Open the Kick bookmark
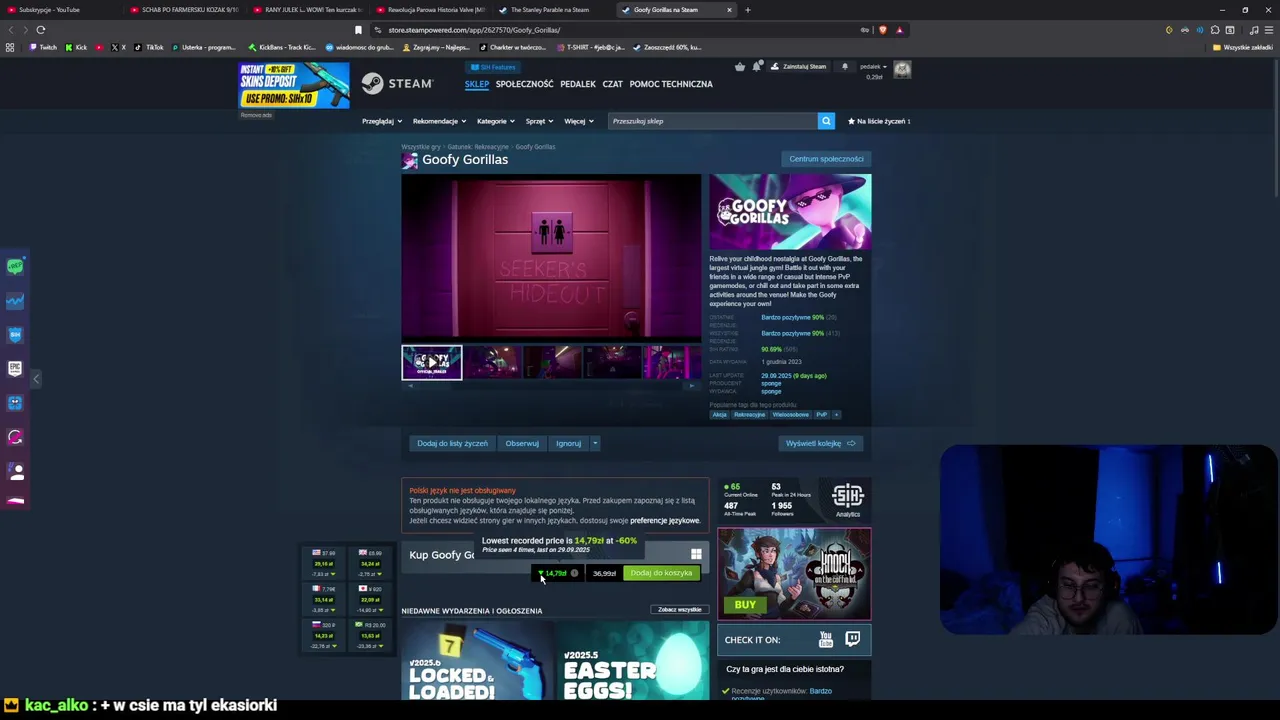 pos(76,47)
